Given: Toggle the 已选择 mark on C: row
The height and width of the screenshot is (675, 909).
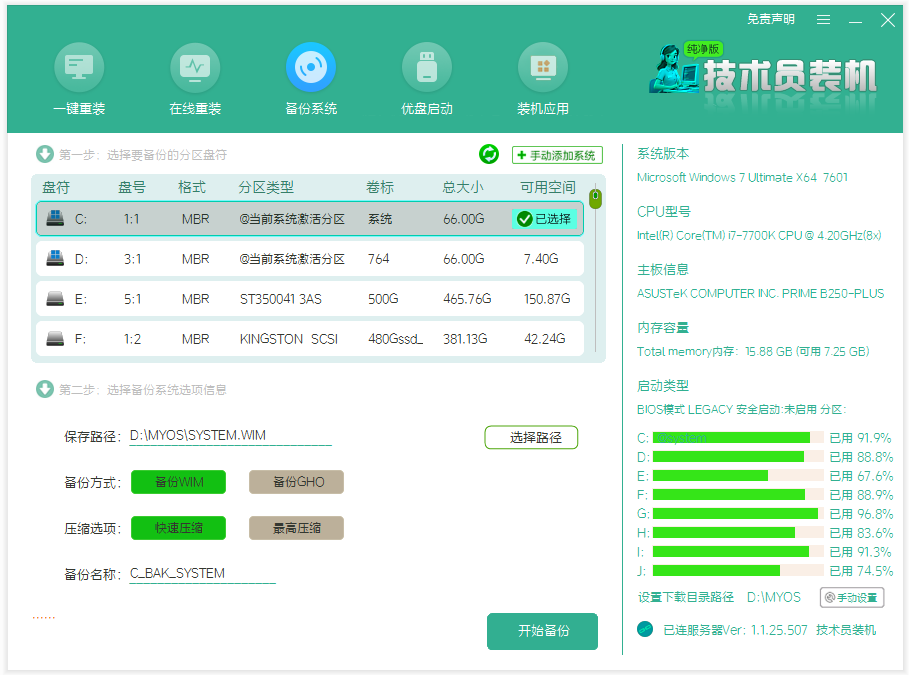Looking at the screenshot, I should point(544,219).
